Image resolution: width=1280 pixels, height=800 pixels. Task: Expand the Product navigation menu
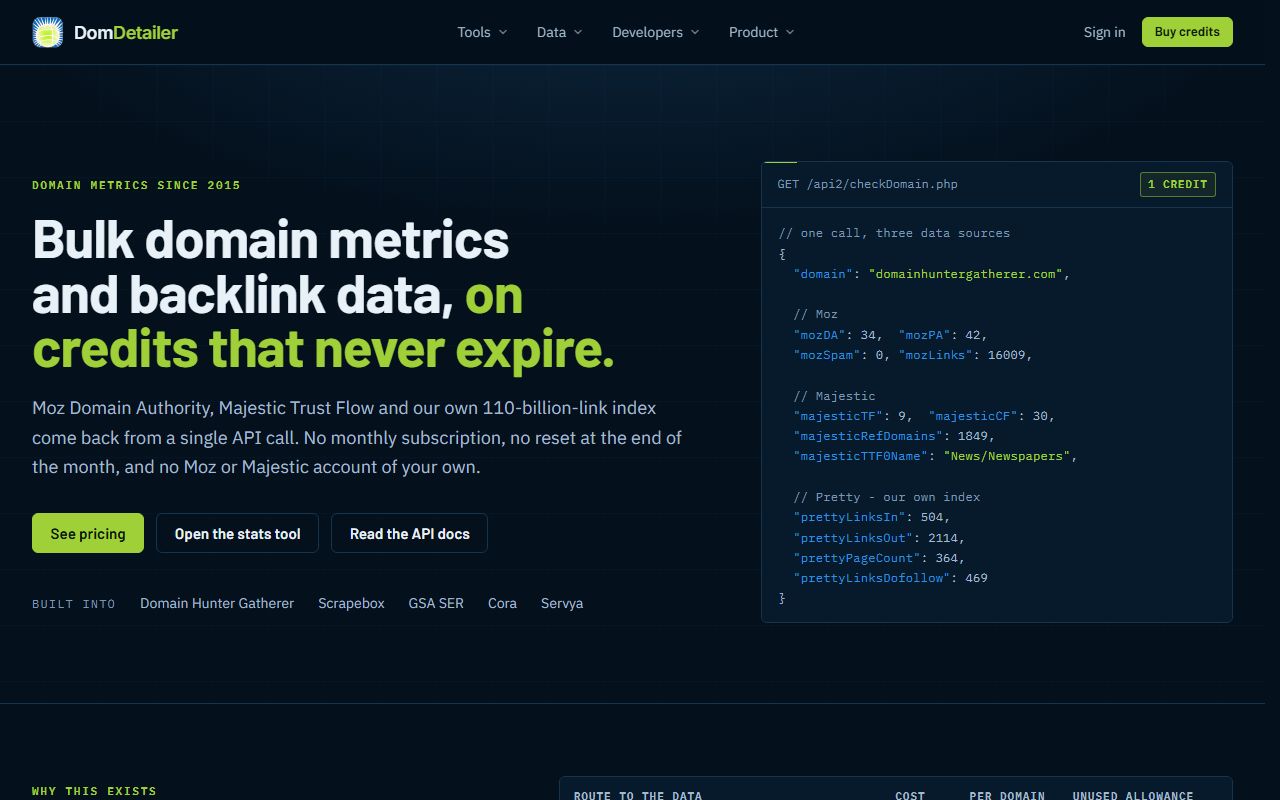(x=761, y=32)
